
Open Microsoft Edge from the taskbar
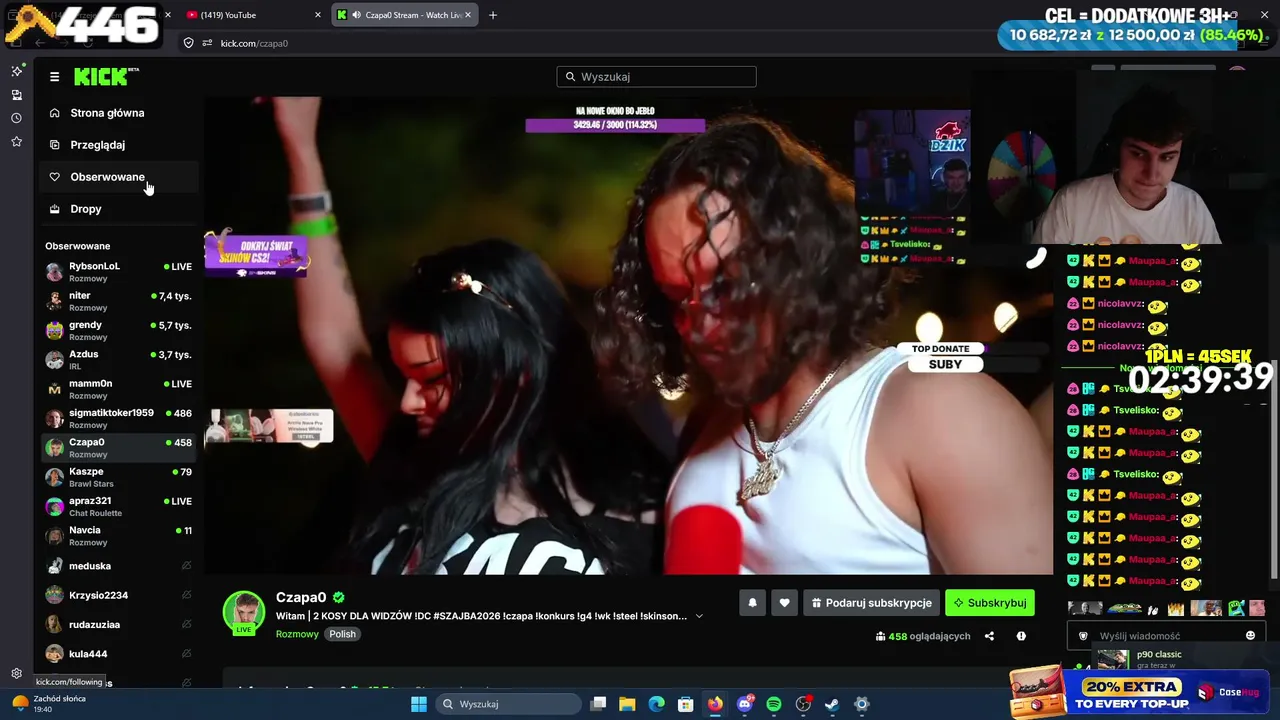point(656,704)
